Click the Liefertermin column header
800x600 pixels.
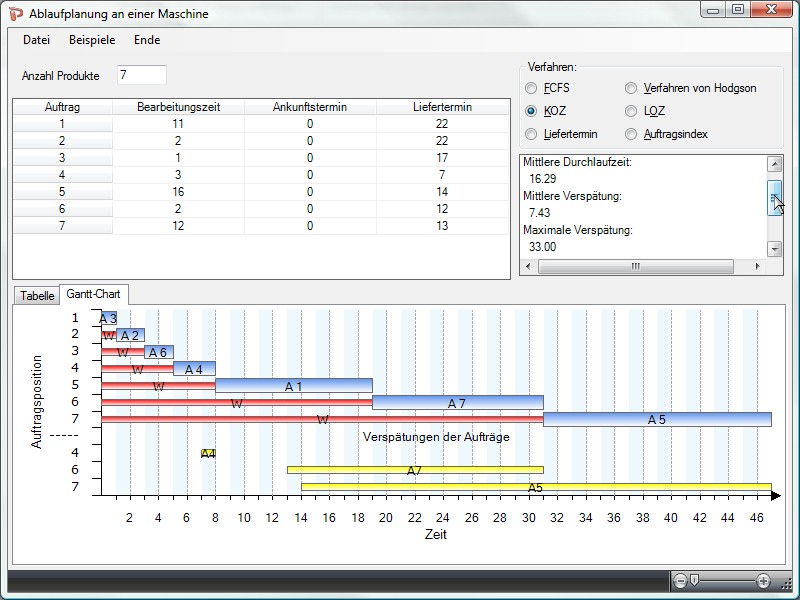tap(442, 107)
